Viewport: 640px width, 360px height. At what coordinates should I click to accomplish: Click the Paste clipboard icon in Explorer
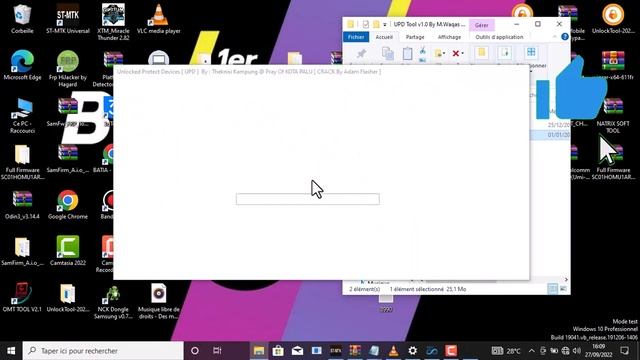click(407, 53)
